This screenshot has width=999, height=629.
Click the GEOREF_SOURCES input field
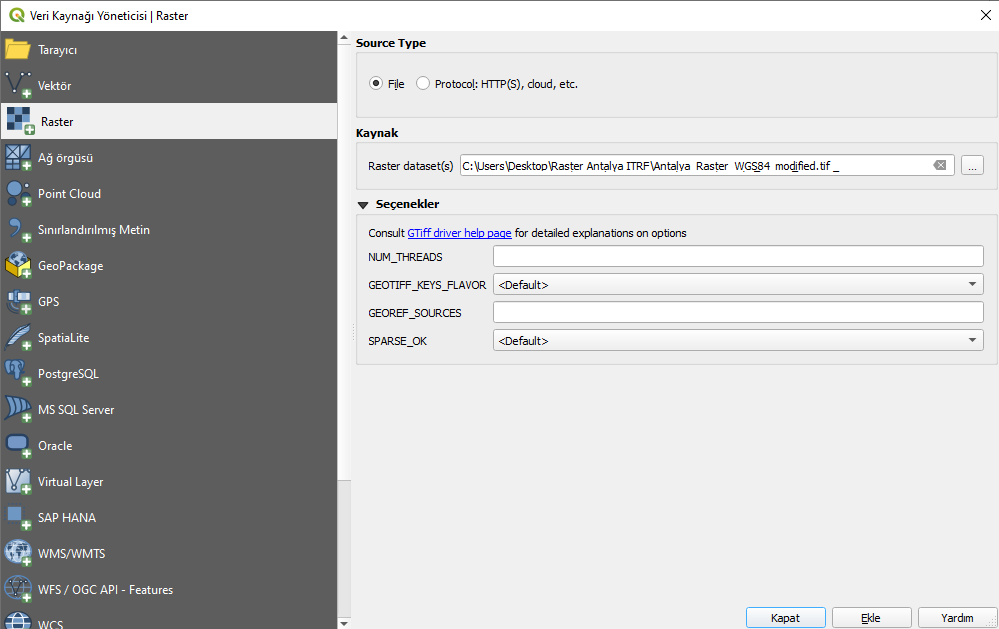(x=738, y=313)
